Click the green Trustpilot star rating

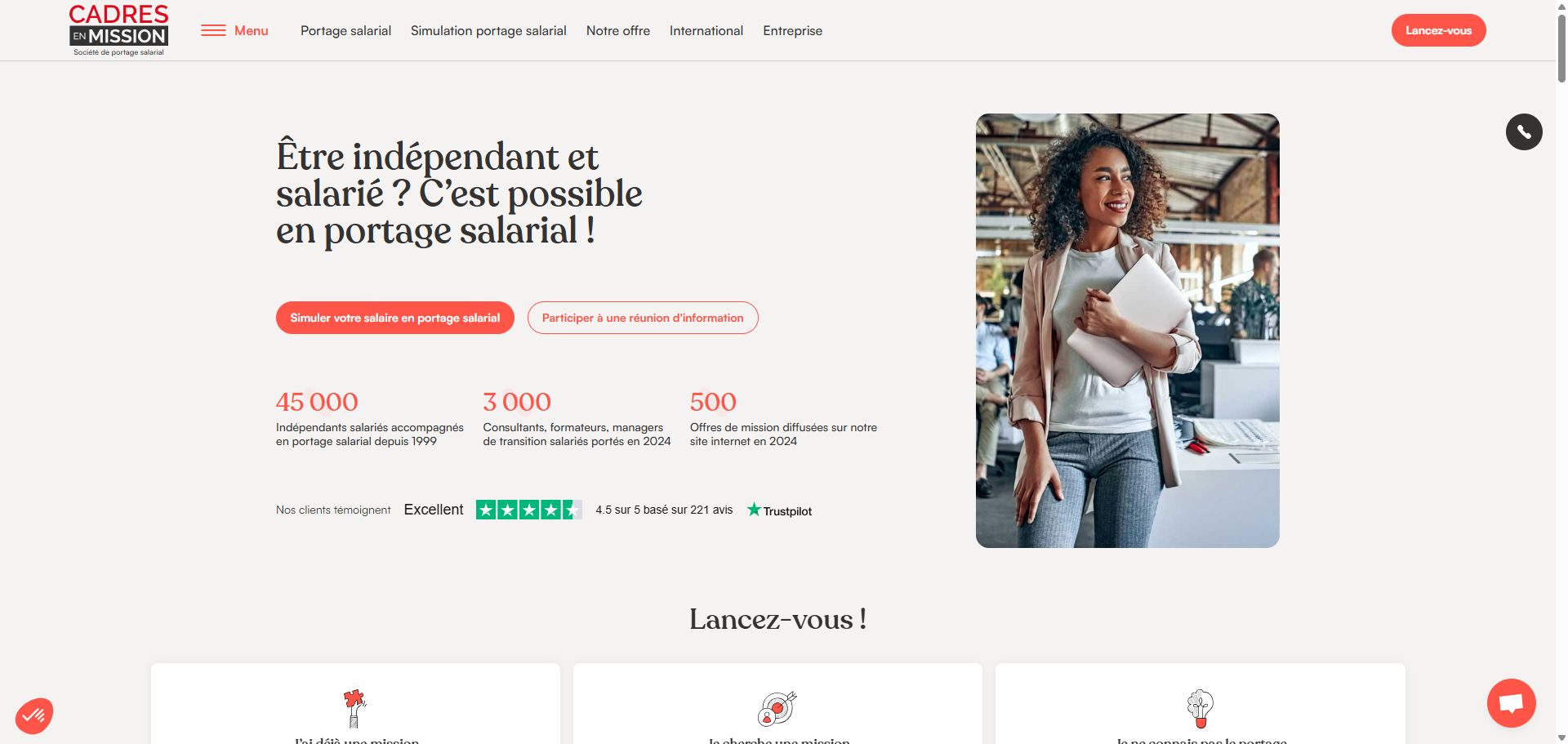pos(529,510)
